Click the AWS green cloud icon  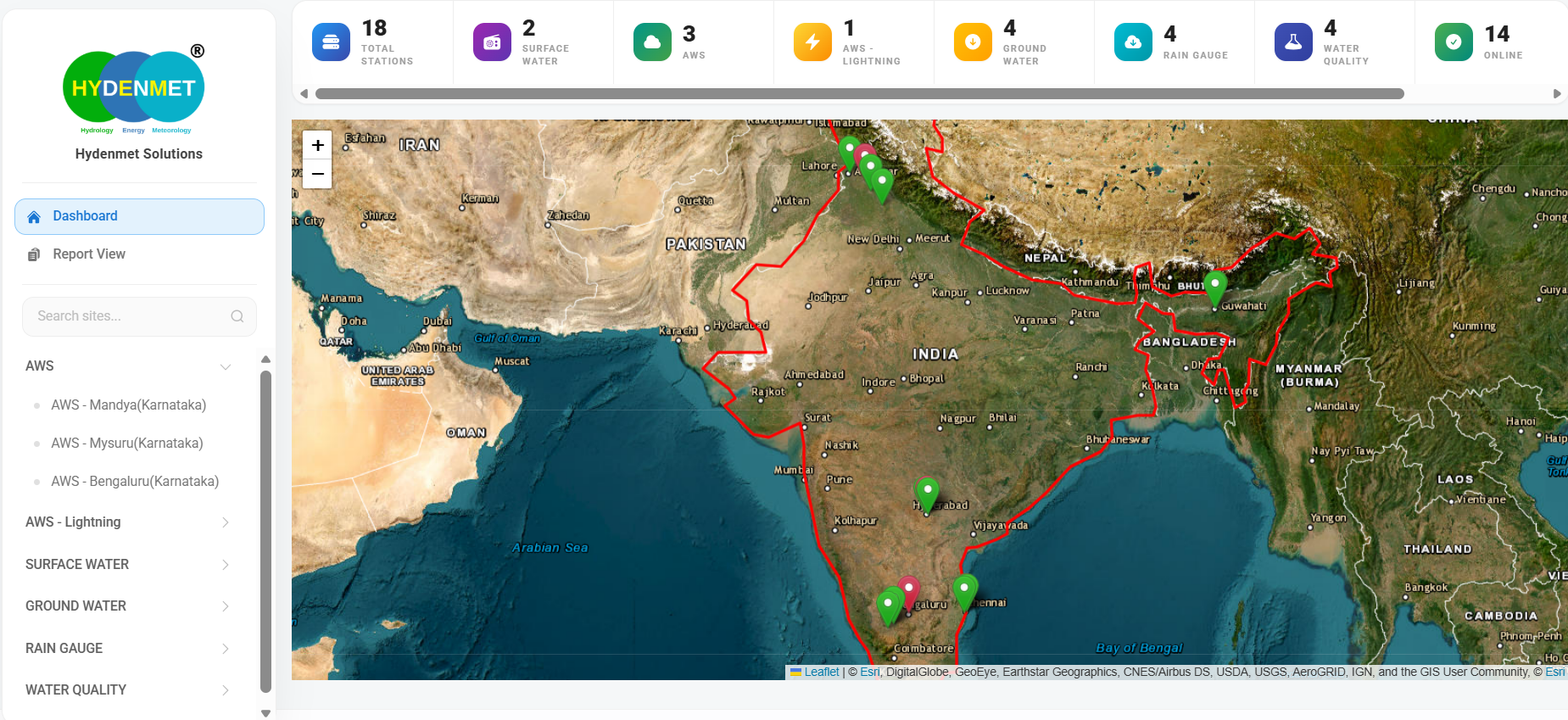[x=652, y=42]
